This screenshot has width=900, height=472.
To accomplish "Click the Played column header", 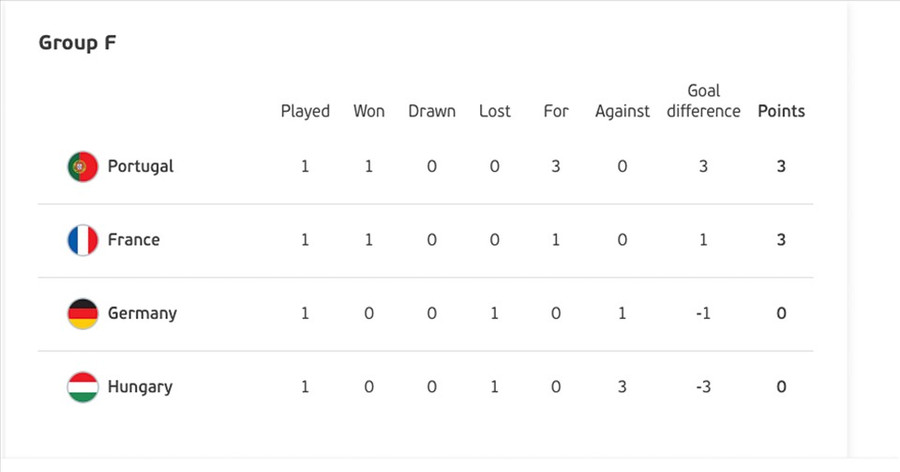I will pos(305,111).
